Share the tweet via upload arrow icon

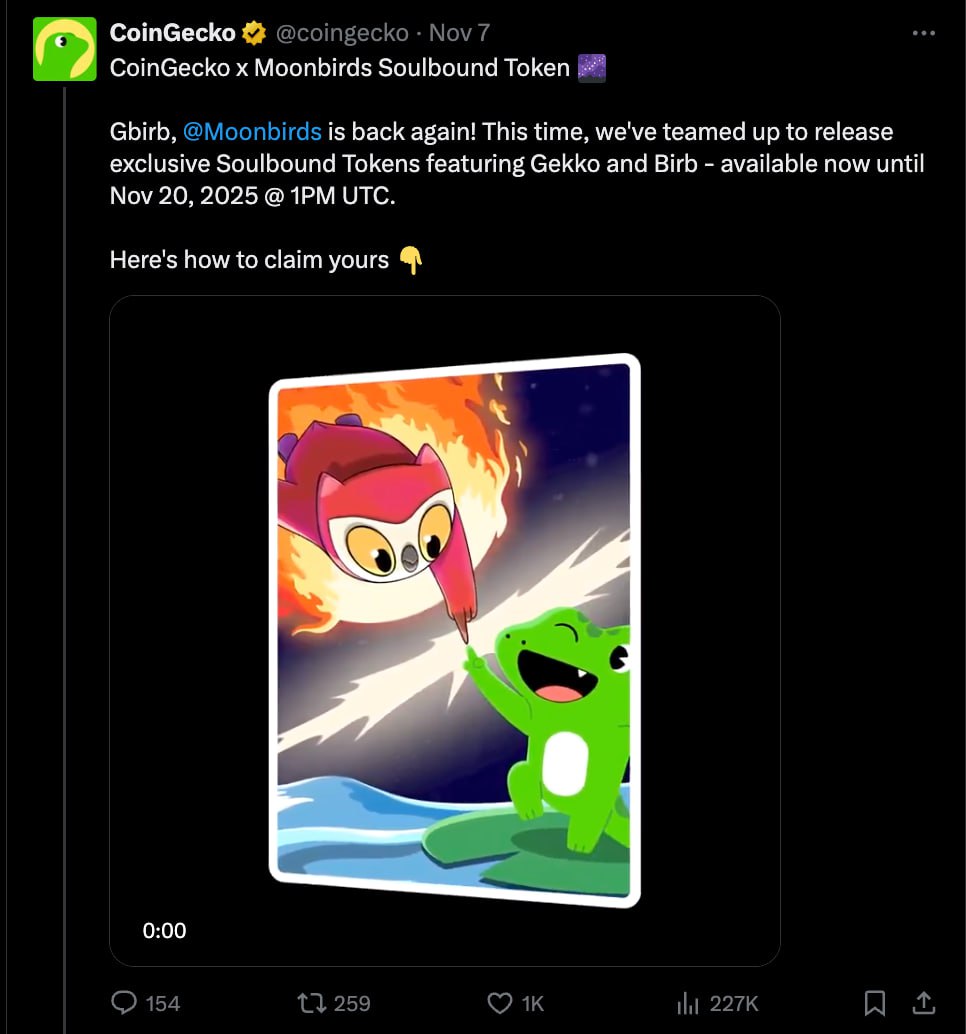click(x=925, y=1002)
